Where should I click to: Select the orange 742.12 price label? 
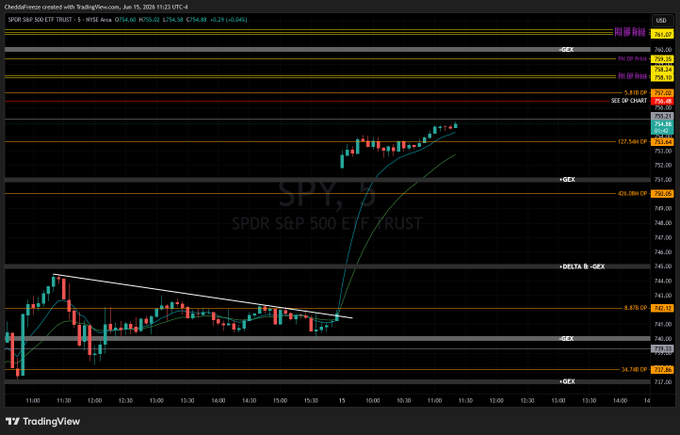[x=663, y=308]
